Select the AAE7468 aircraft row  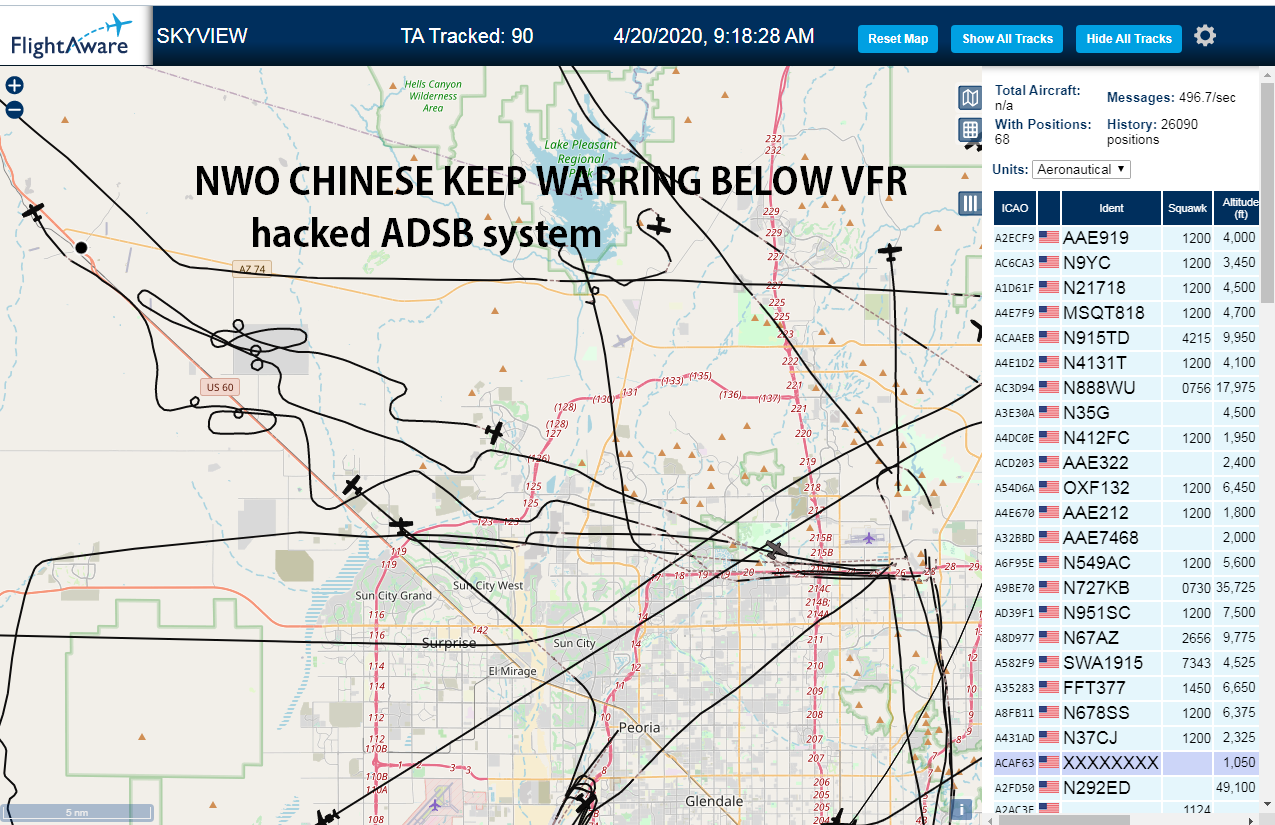click(x=1126, y=538)
